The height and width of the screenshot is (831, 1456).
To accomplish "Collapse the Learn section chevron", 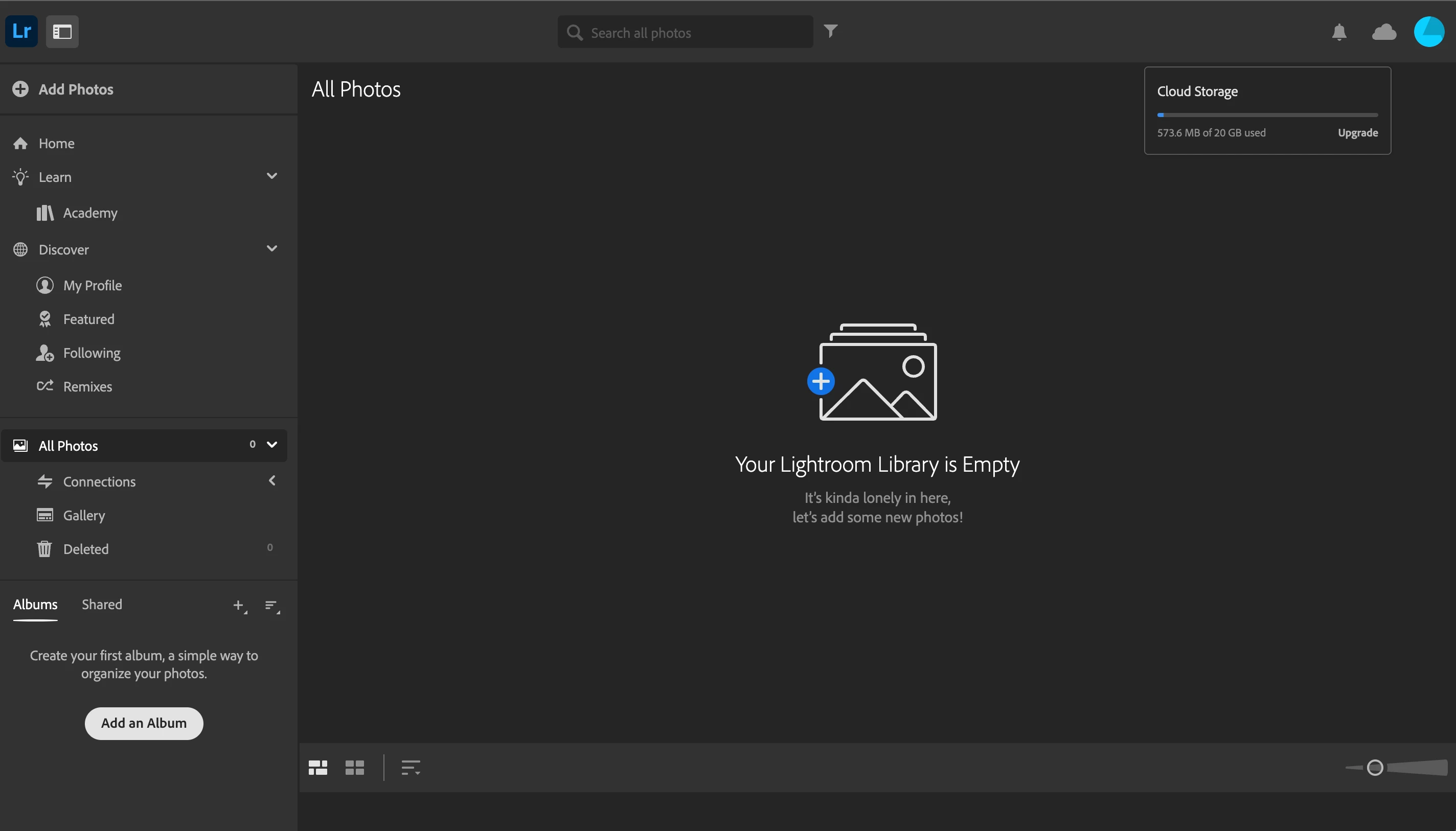I will point(271,176).
